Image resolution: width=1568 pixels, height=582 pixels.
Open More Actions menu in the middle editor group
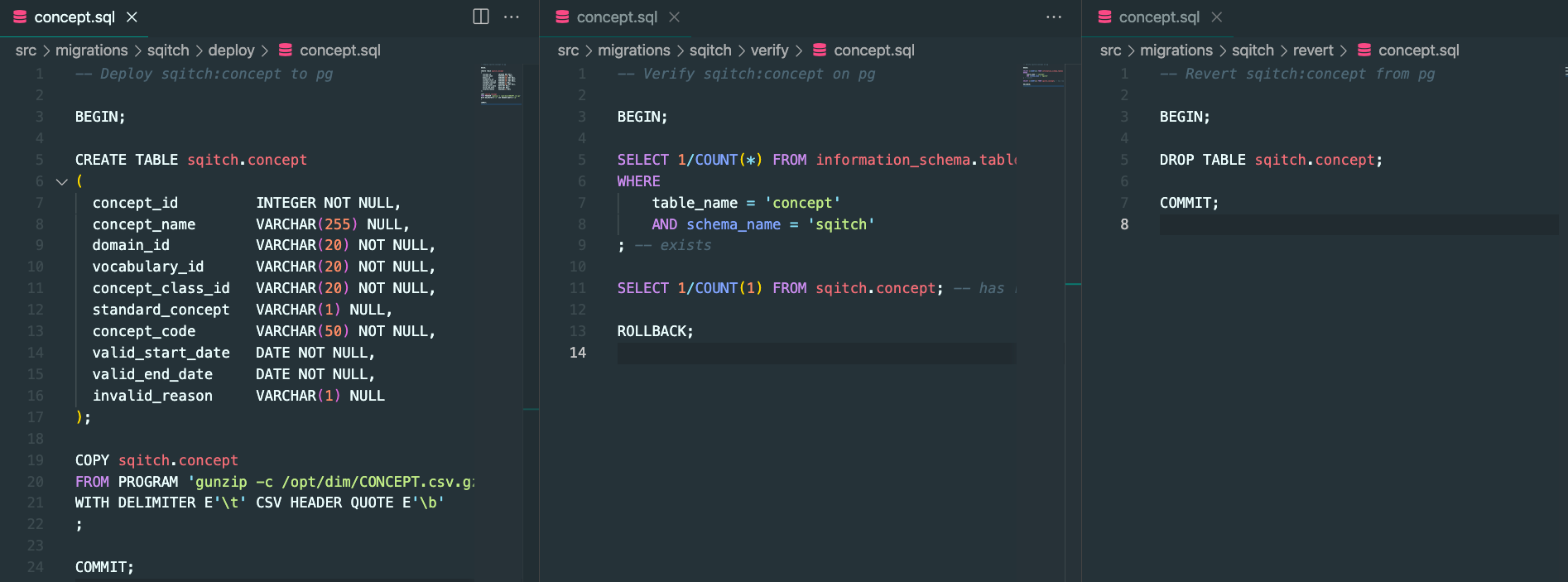click(x=1054, y=17)
